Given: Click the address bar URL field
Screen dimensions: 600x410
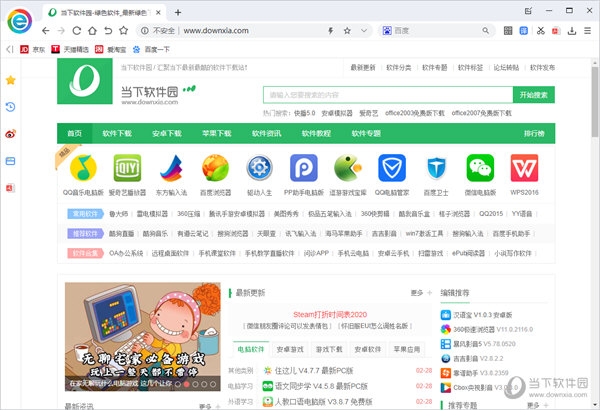Looking at the screenshot, I should (253, 31).
